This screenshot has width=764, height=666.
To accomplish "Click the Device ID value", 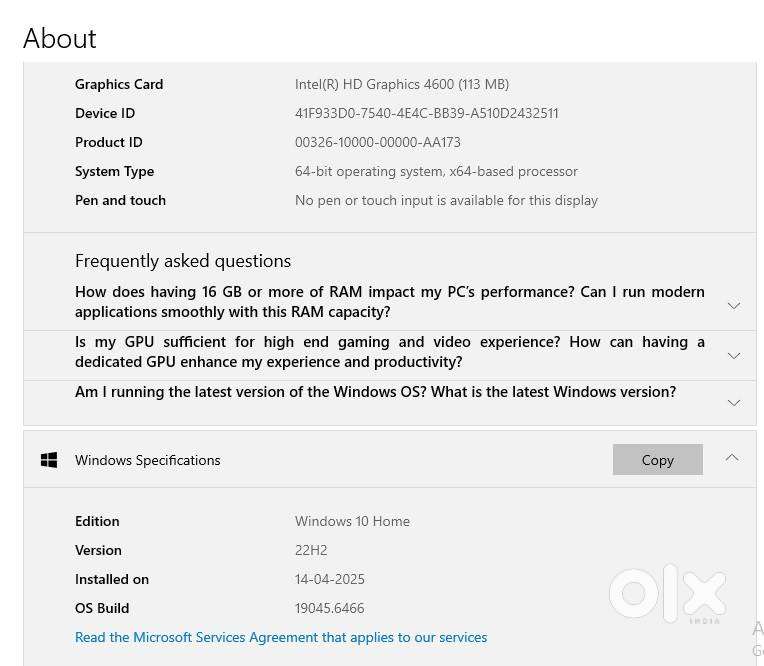I will point(426,113).
